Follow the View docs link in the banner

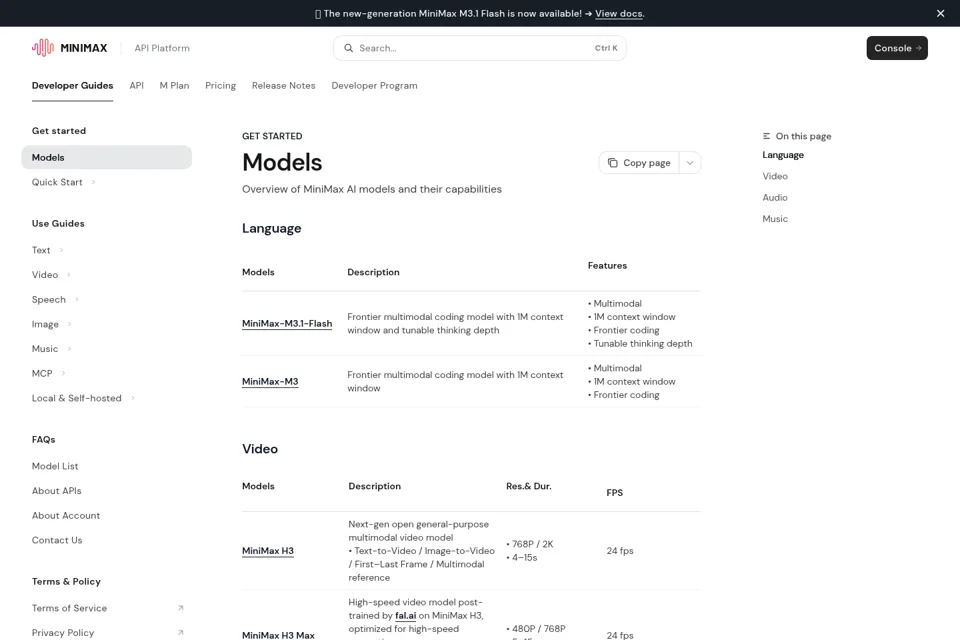pos(619,13)
